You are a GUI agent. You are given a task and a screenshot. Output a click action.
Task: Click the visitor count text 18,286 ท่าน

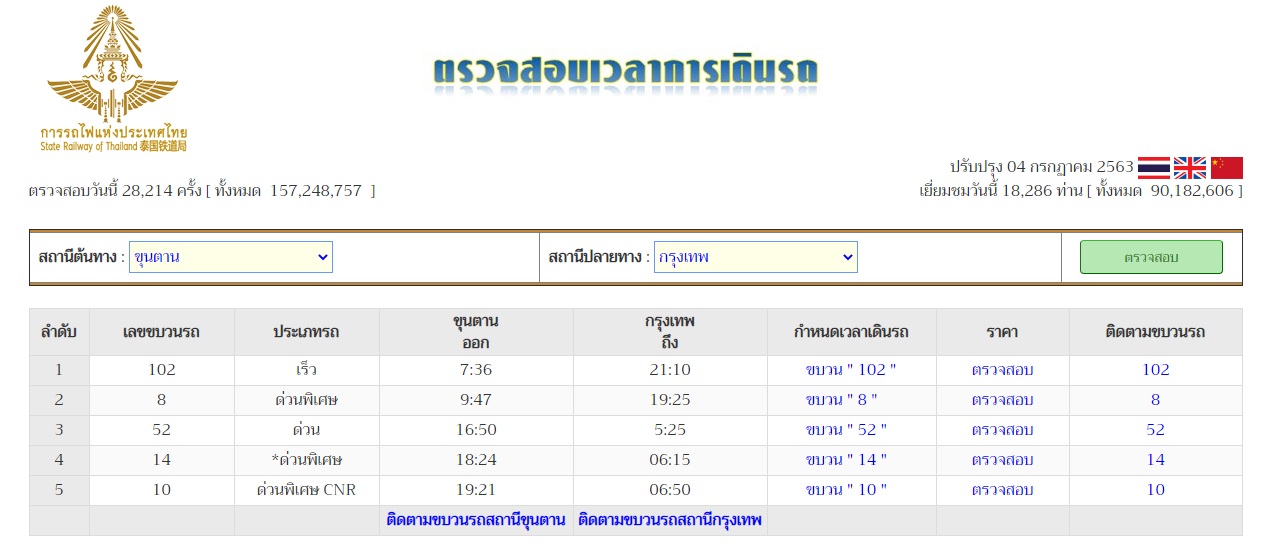click(1043, 191)
